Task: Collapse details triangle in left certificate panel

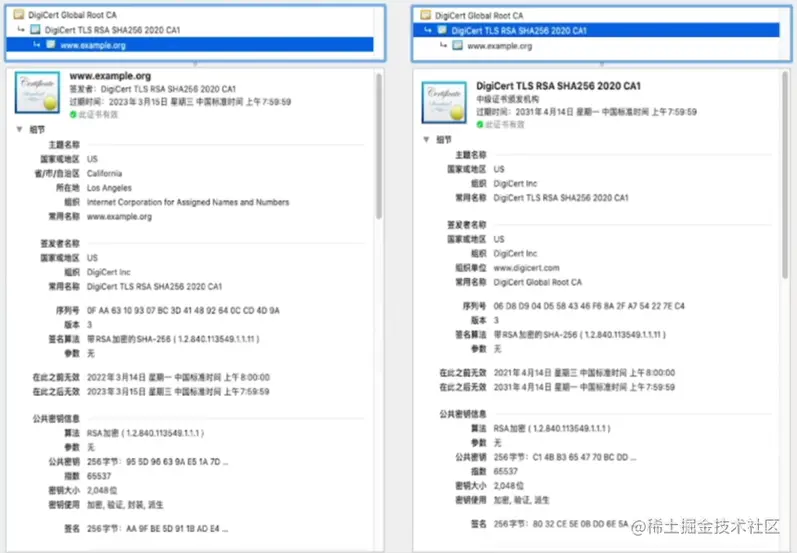Action: [x=19, y=130]
